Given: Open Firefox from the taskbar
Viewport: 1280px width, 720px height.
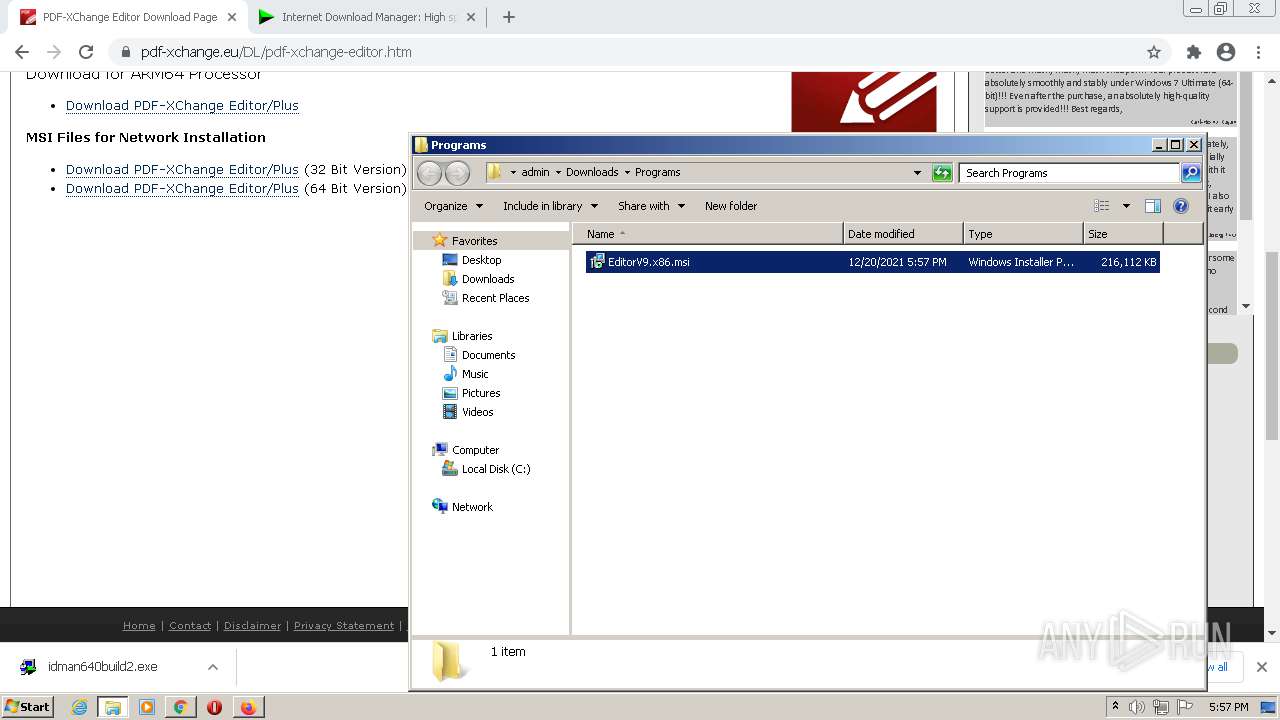Looking at the screenshot, I should coord(247,707).
